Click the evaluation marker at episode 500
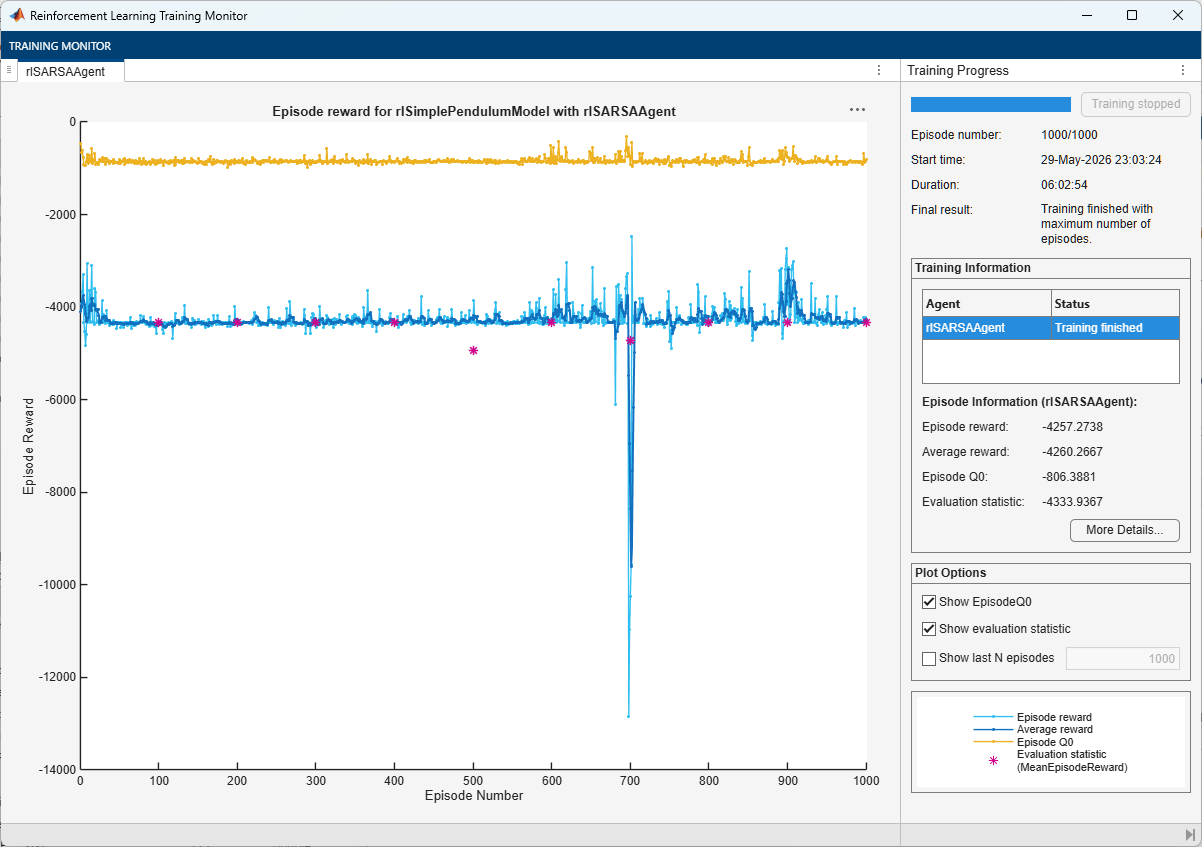 click(x=473, y=350)
